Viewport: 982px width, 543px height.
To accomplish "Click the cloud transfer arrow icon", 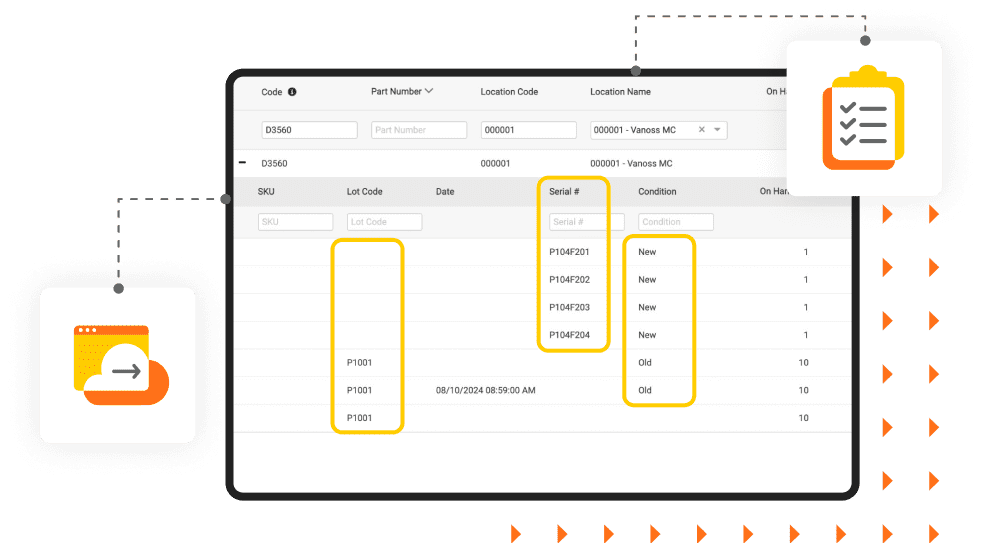I will point(119,364).
